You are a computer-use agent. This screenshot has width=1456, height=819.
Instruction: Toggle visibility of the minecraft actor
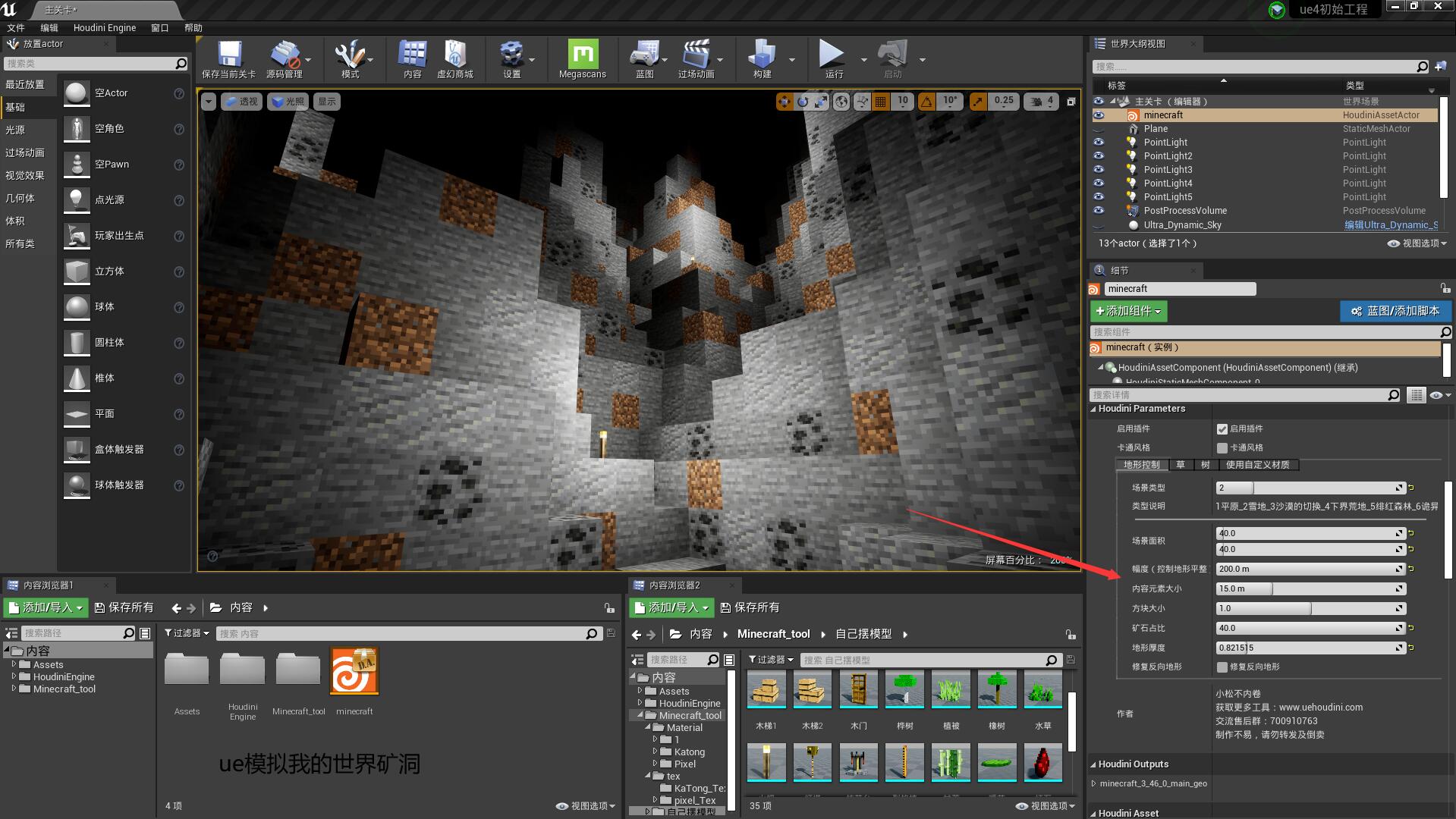1098,115
